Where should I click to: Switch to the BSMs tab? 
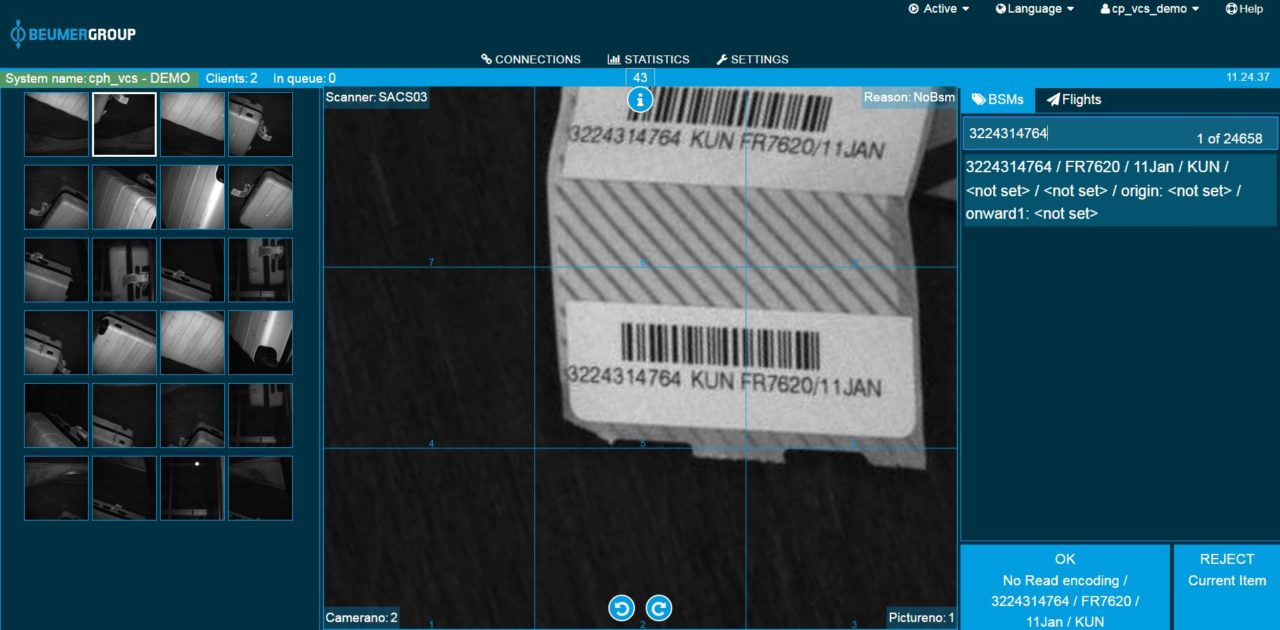pyautogui.click(x=998, y=99)
